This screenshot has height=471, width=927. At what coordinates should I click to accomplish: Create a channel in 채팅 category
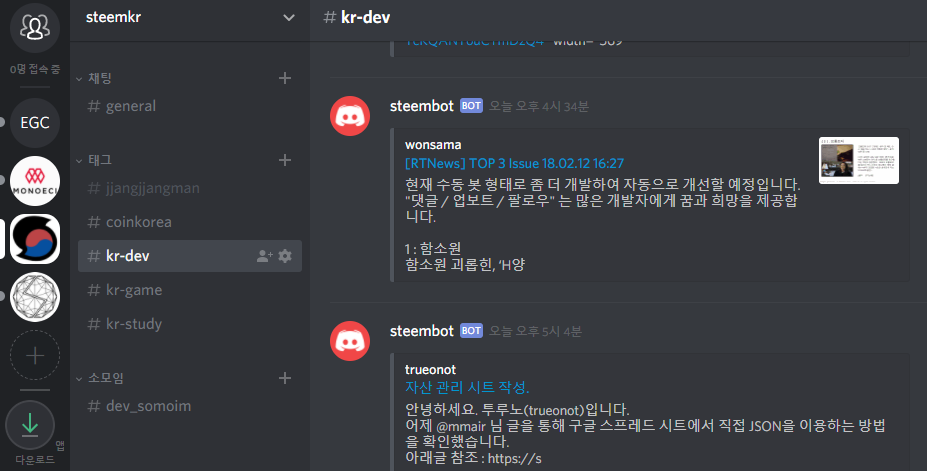coord(285,78)
